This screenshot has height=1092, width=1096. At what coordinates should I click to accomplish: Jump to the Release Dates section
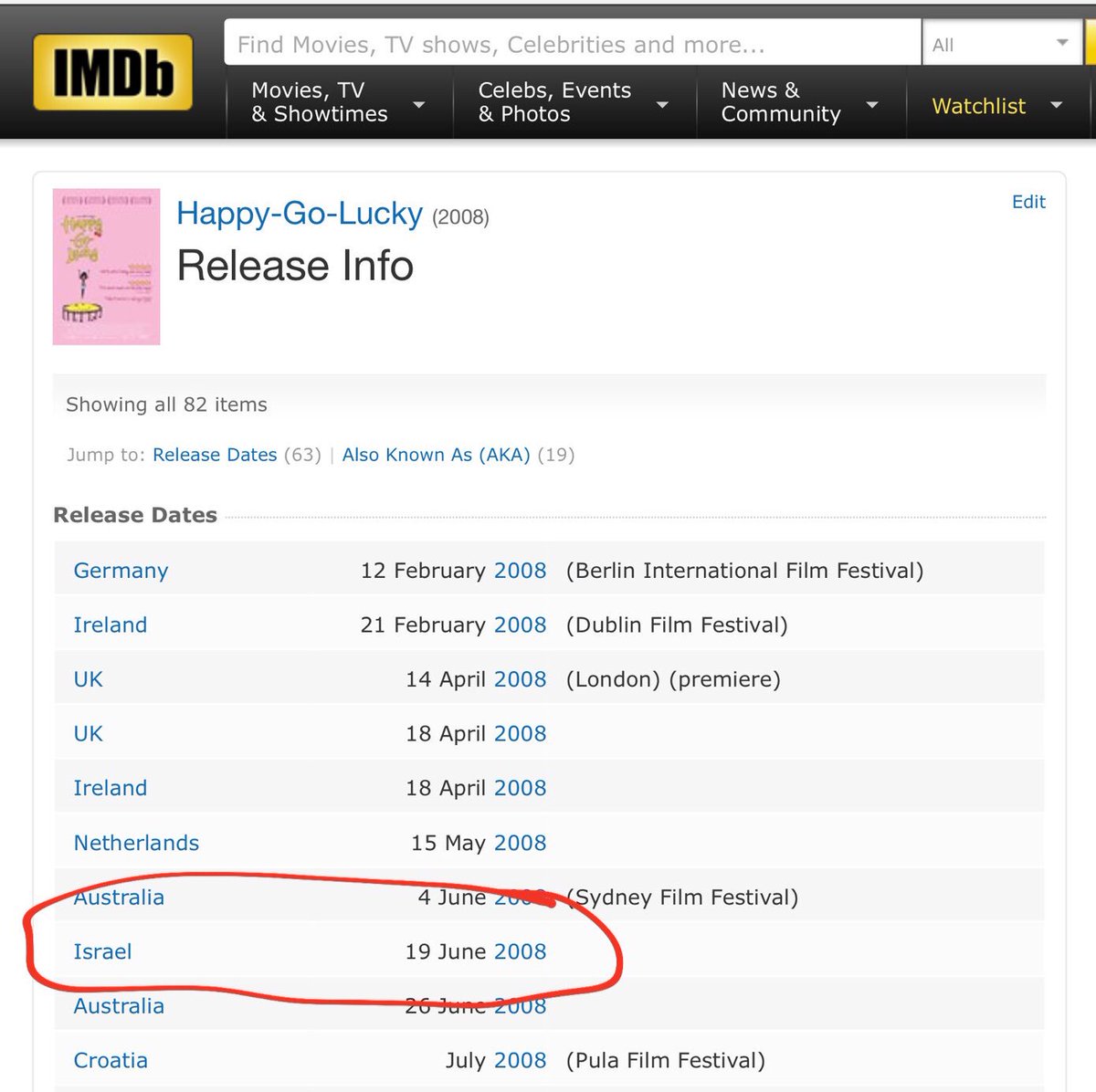(x=215, y=455)
